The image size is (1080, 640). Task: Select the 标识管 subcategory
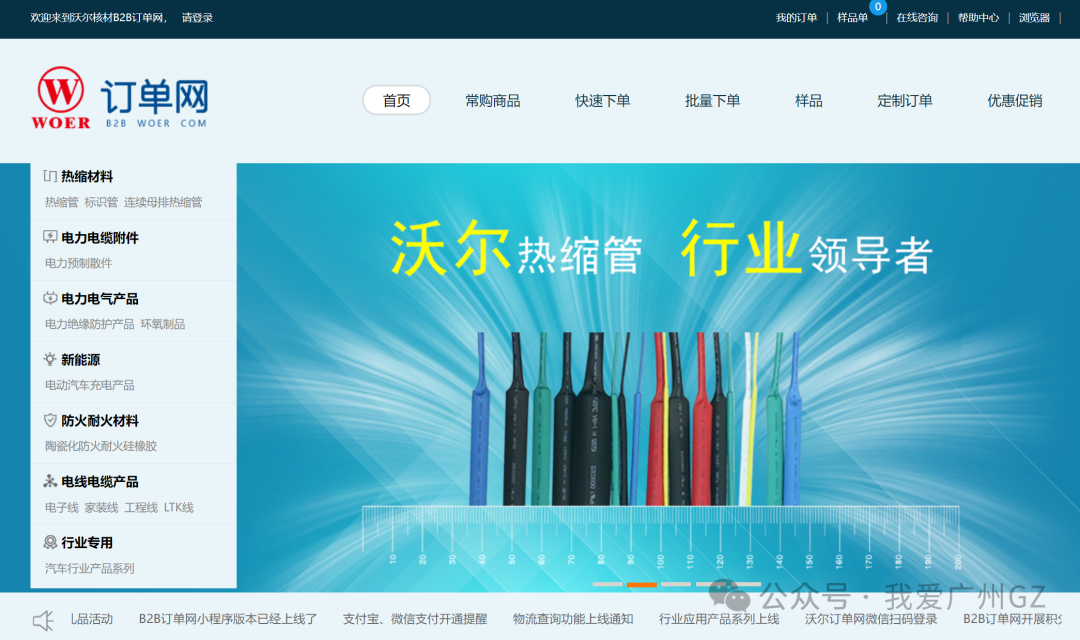(x=101, y=202)
